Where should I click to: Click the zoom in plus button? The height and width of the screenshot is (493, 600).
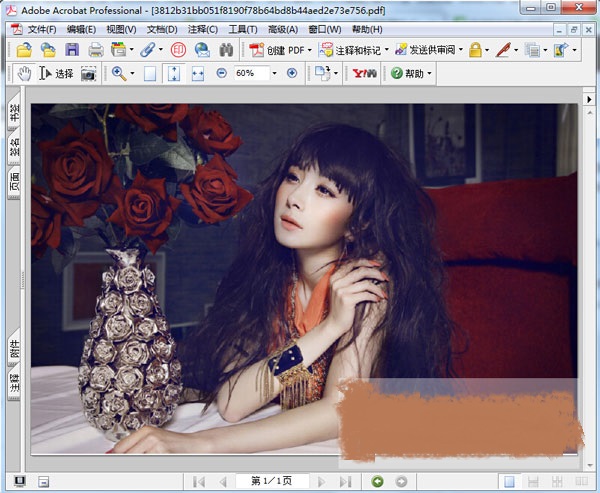pyautogui.click(x=292, y=73)
